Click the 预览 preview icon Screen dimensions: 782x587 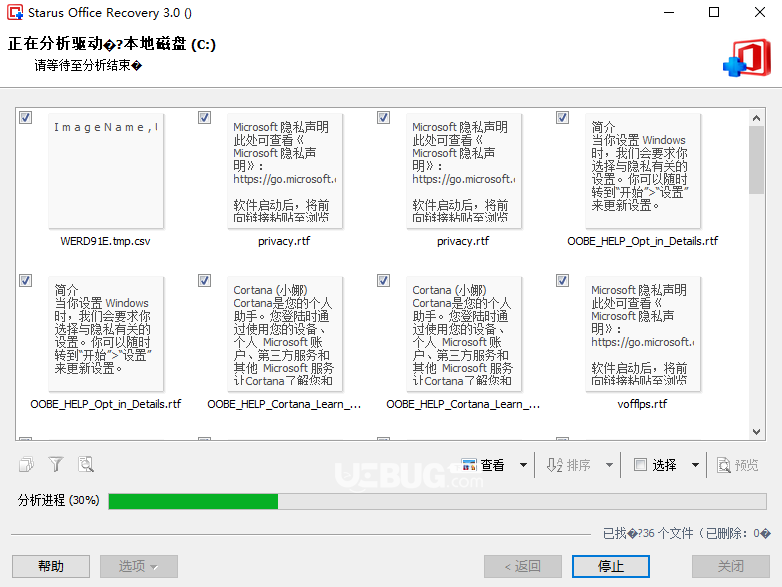(724, 465)
